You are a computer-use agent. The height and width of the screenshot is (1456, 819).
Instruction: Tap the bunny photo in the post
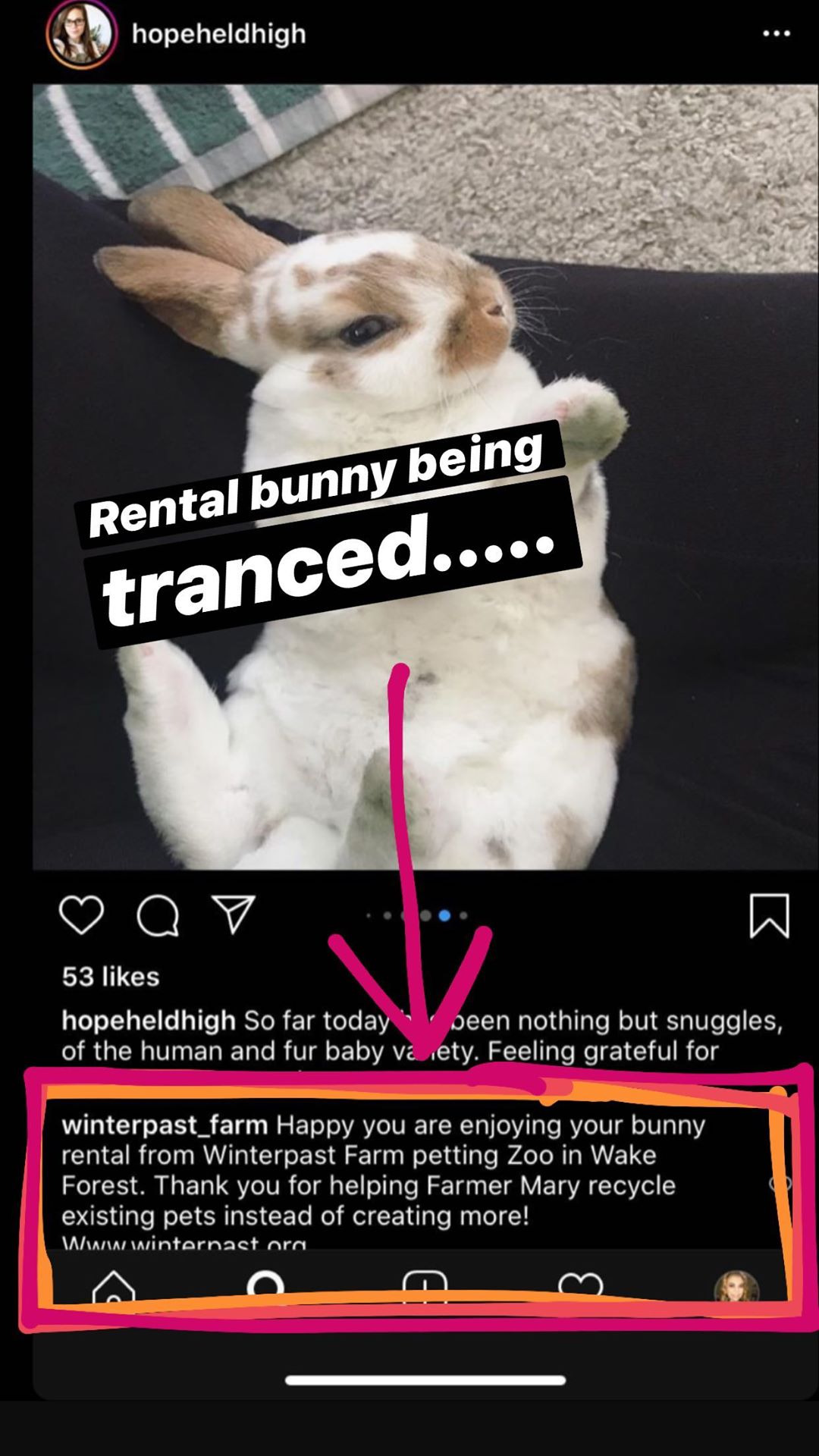point(425,476)
